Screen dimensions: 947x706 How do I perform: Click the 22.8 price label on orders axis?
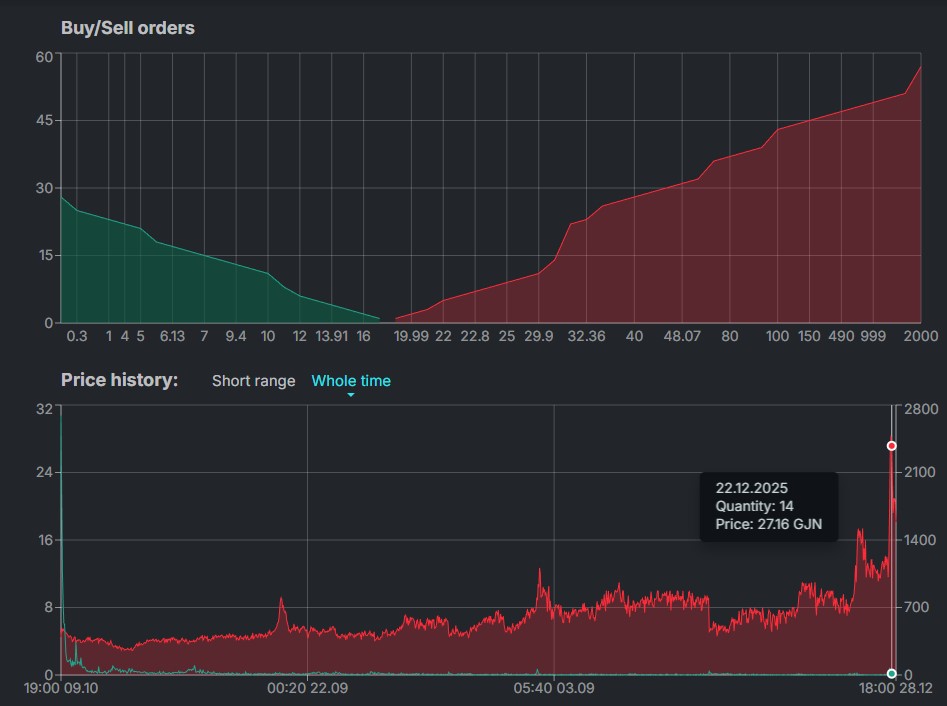(475, 336)
